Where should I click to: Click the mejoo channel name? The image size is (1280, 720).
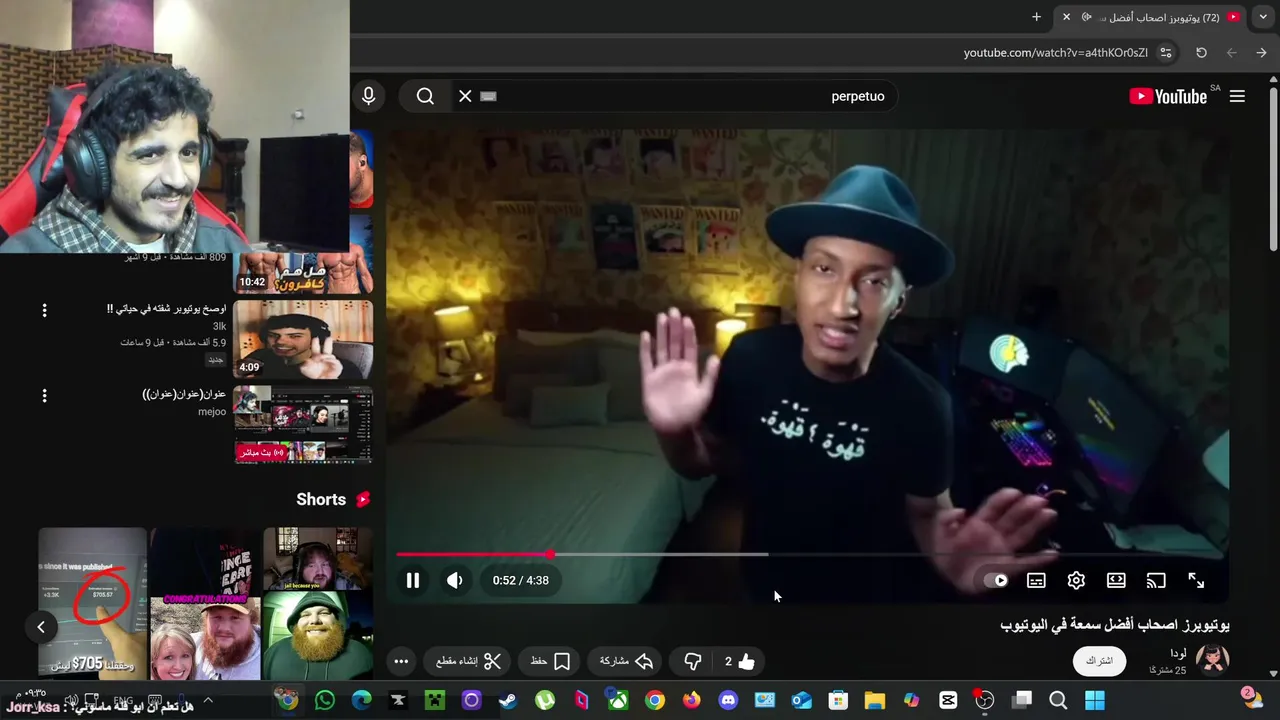(x=212, y=411)
